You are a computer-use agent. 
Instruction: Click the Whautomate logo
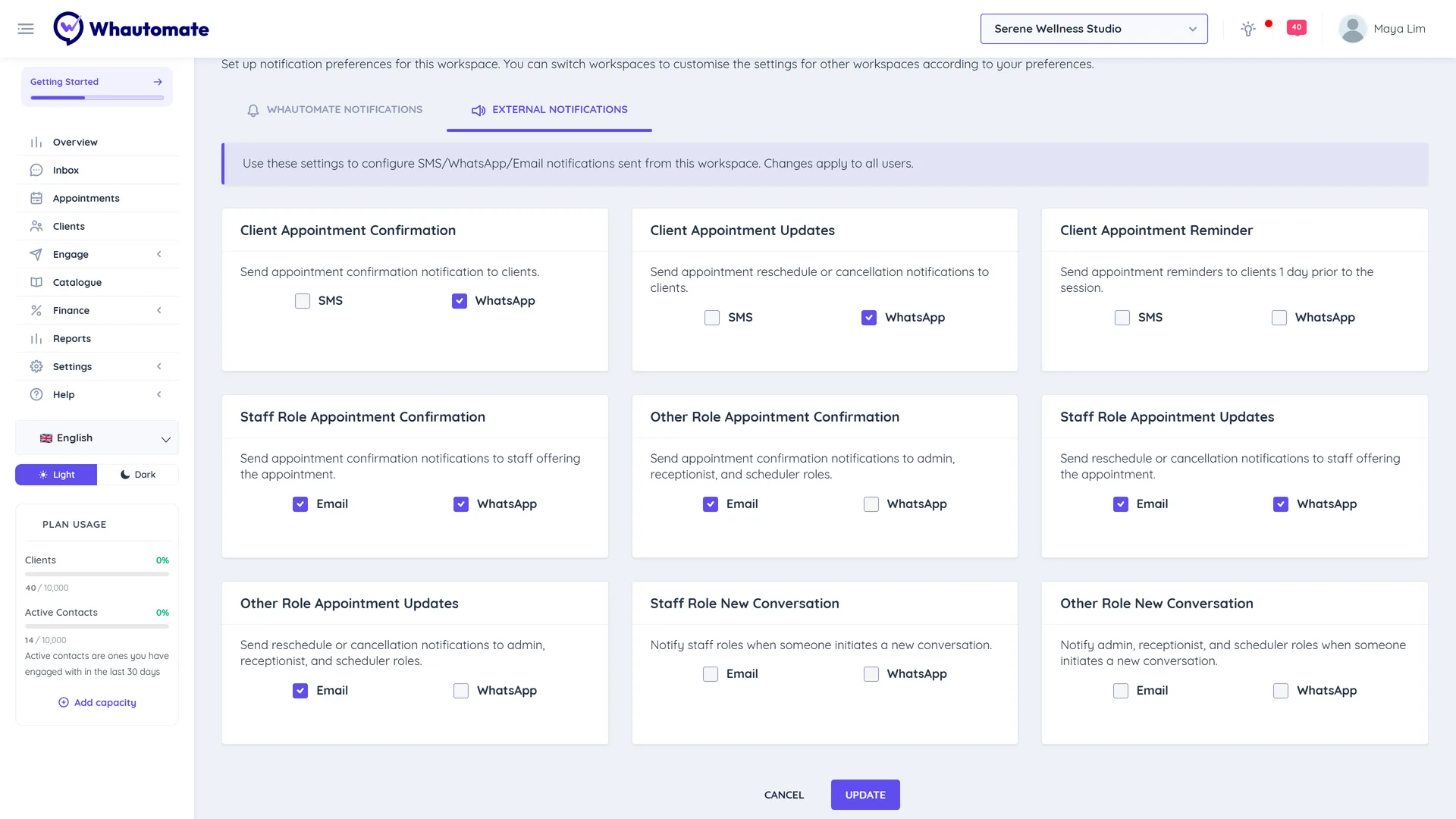(x=131, y=29)
